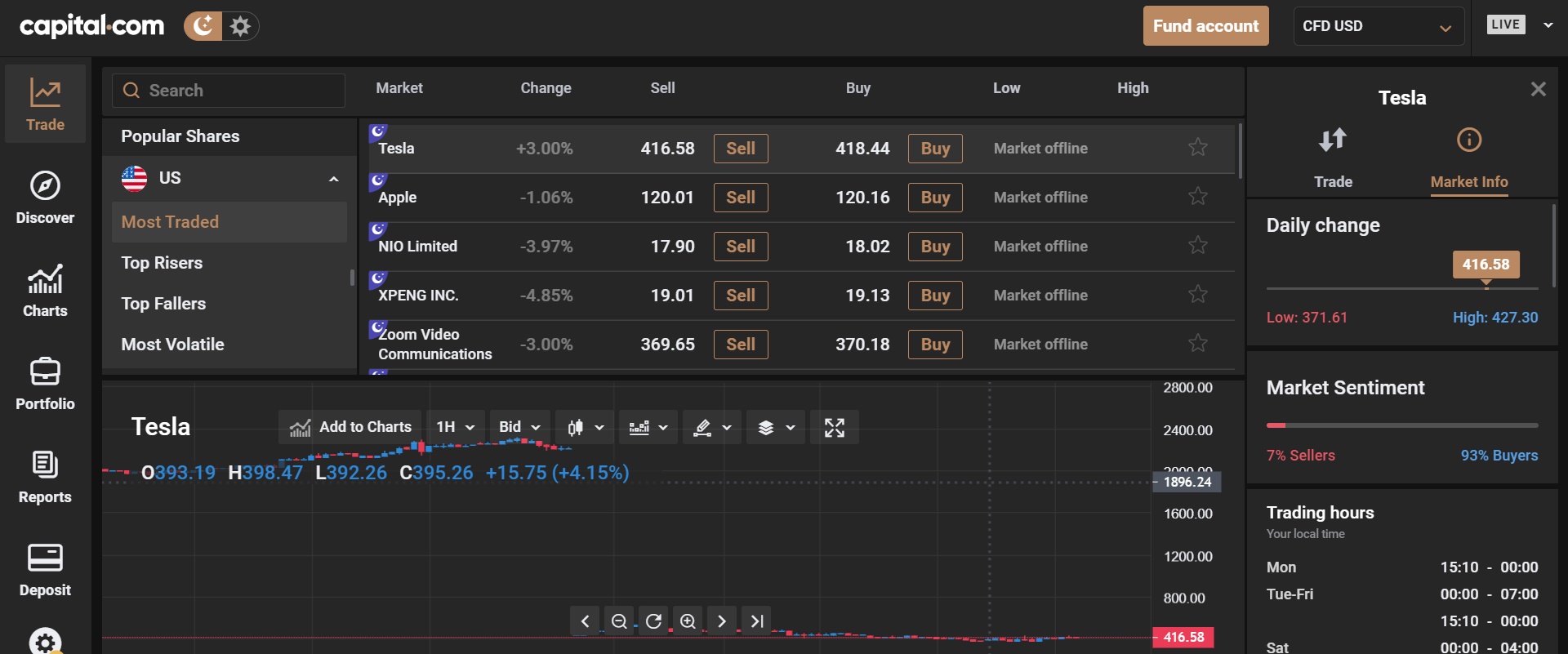This screenshot has width=1568, height=654.
Task: Close the Tesla info panel
Action: coord(1539,89)
